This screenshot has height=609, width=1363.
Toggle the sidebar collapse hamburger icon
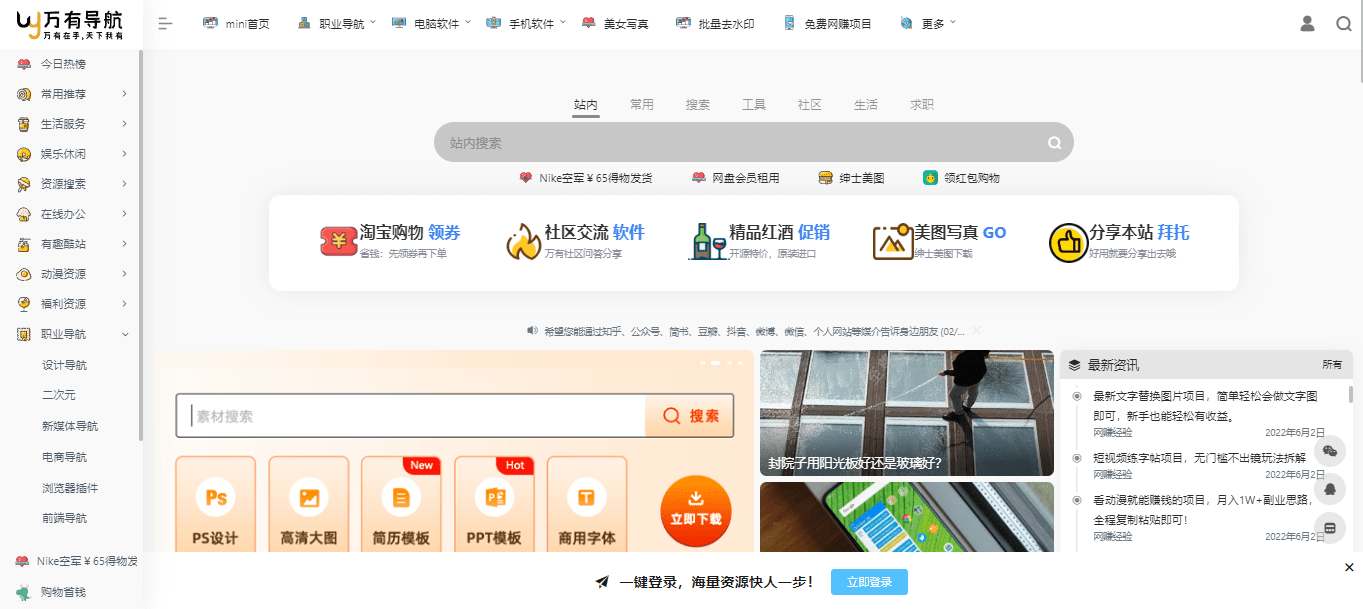tap(166, 23)
